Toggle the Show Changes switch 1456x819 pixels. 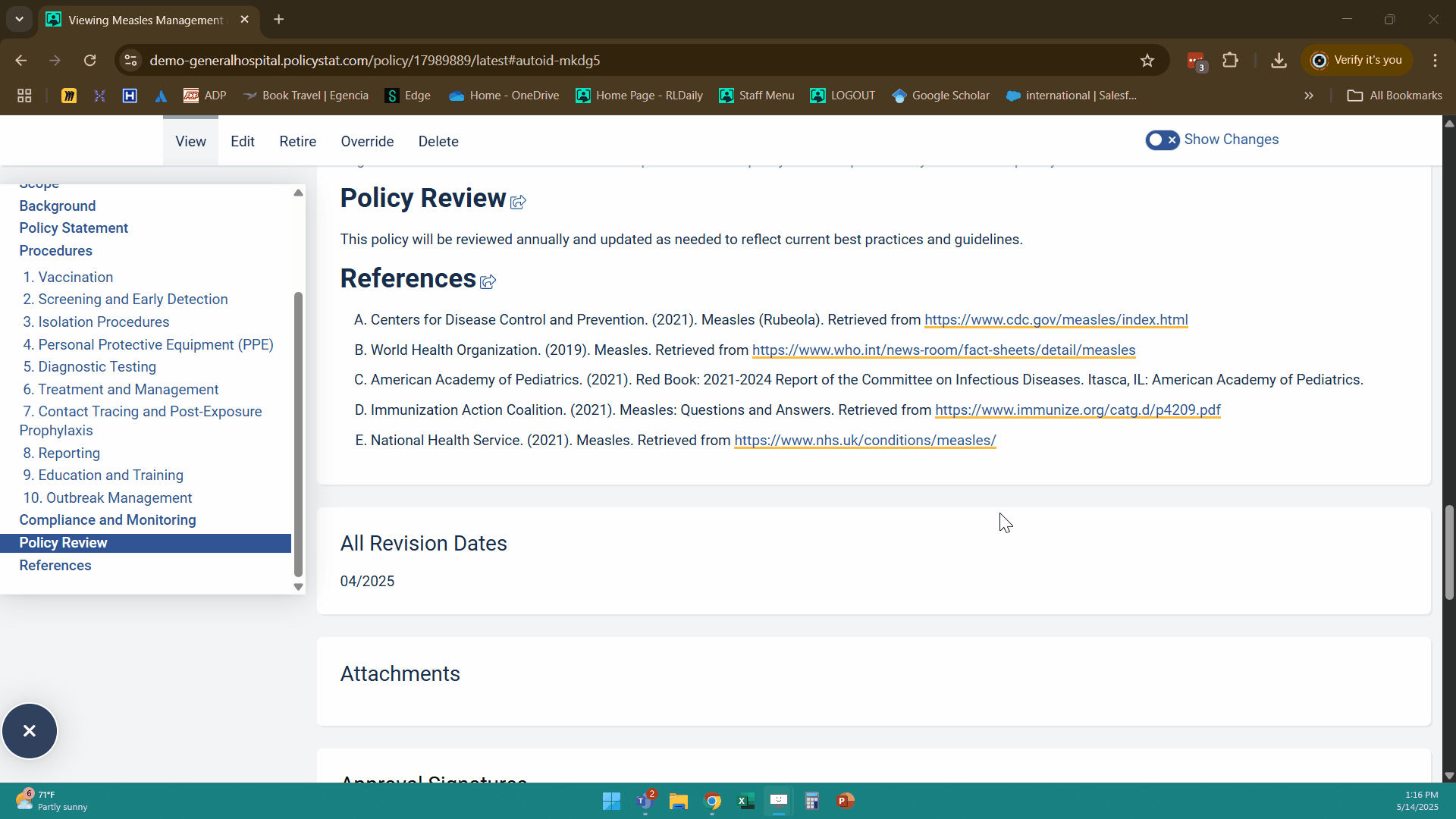click(x=1162, y=140)
